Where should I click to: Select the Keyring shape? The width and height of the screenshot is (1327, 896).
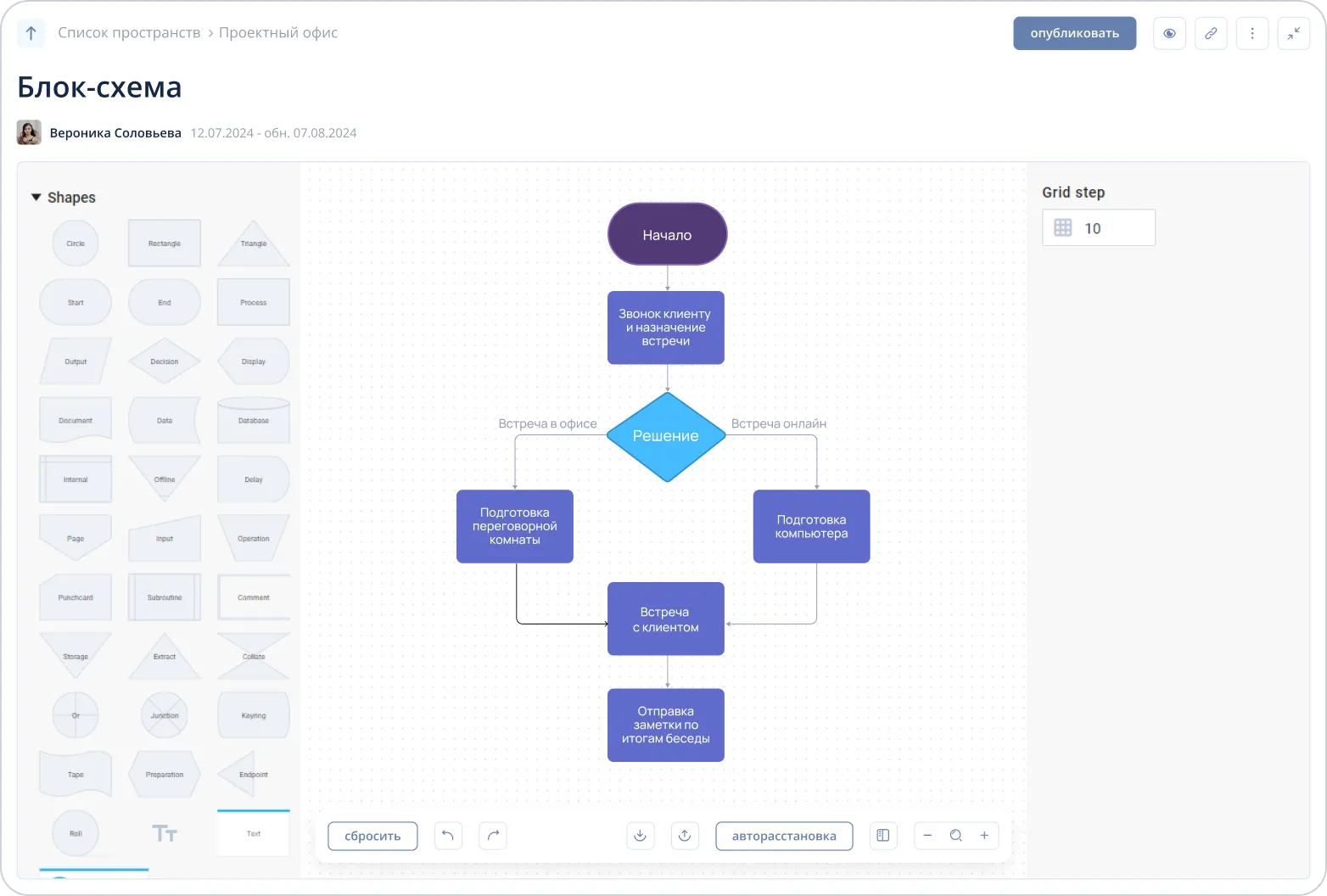point(254,715)
